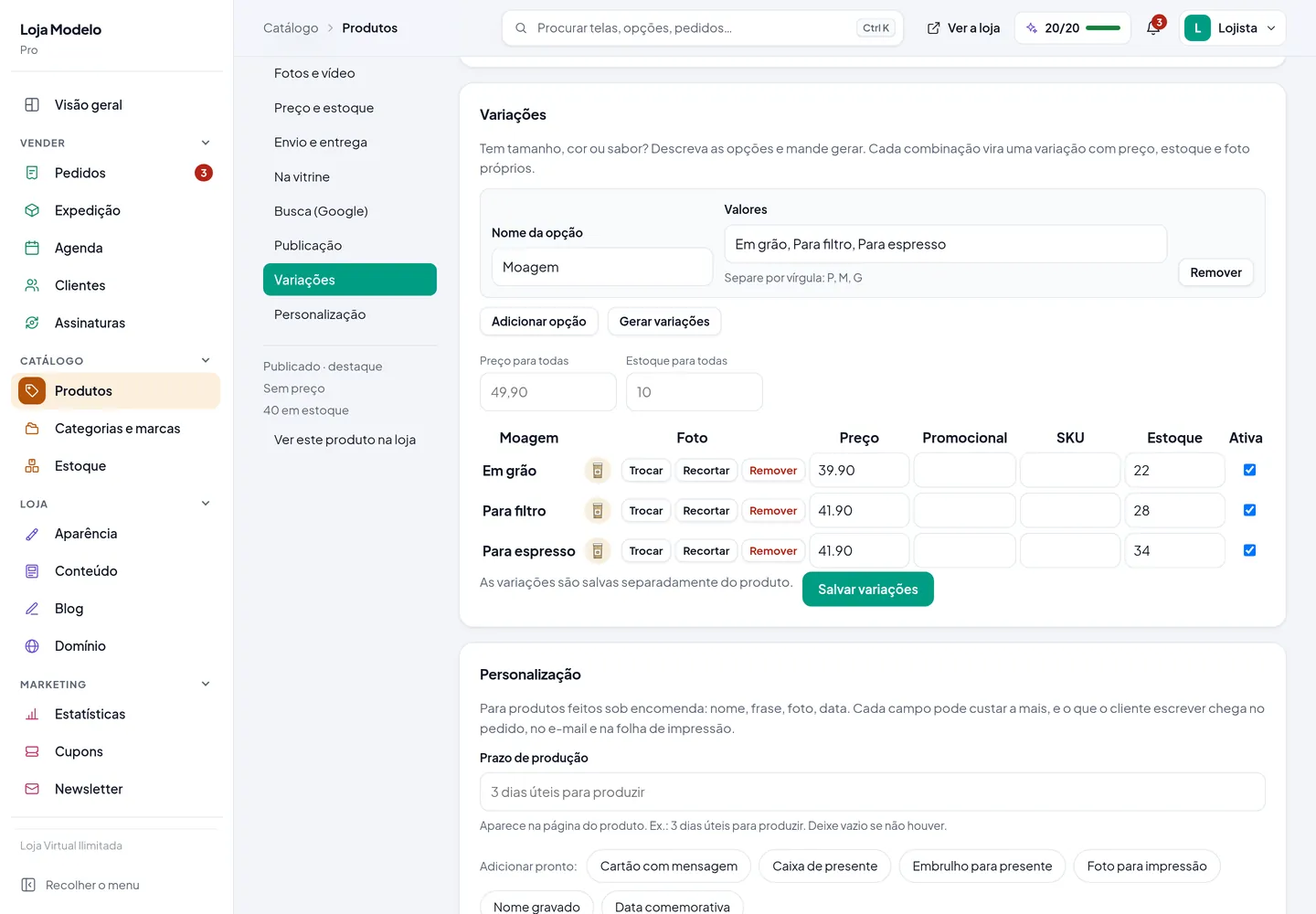
Task: Click Salvar variações button
Action: click(x=868, y=590)
